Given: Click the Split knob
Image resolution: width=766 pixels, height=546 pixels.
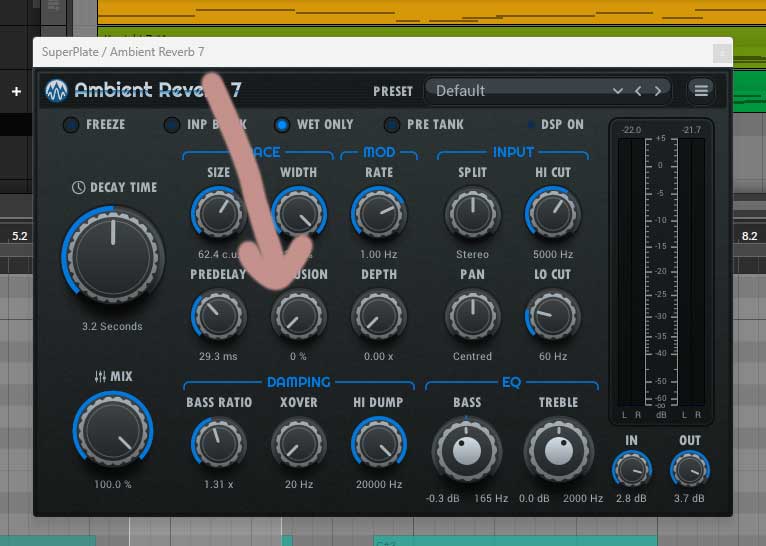Looking at the screenshot, I should 472,213.
